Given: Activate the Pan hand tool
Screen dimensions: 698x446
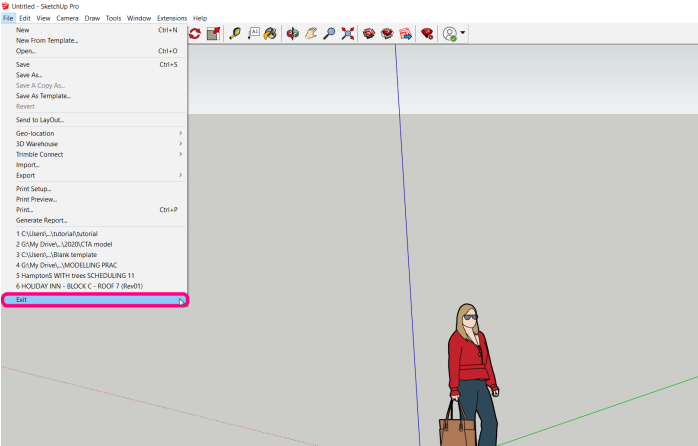Looking at the screenshot, I should [x=311, y=33].
